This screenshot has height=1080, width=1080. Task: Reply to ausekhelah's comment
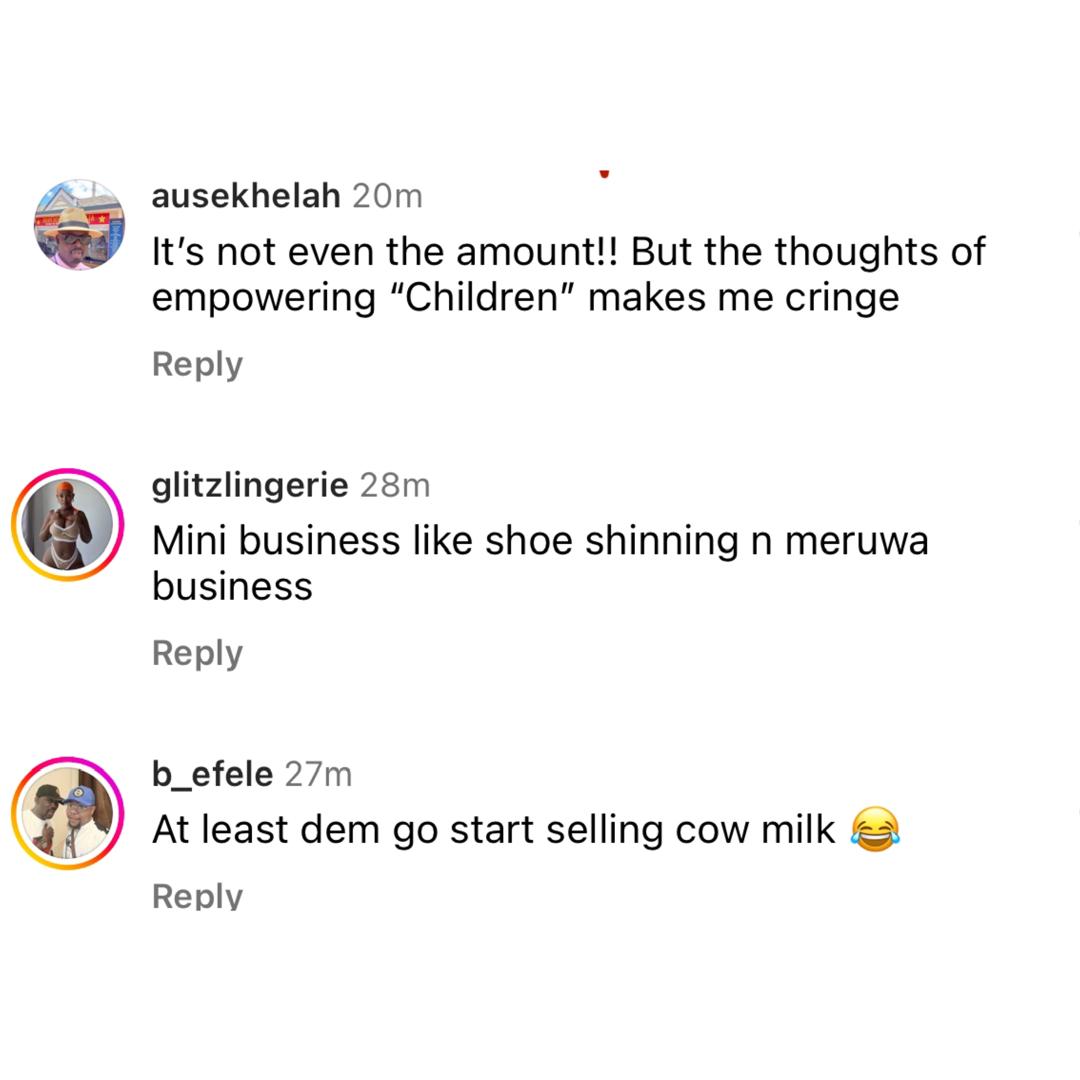(196, 364)
